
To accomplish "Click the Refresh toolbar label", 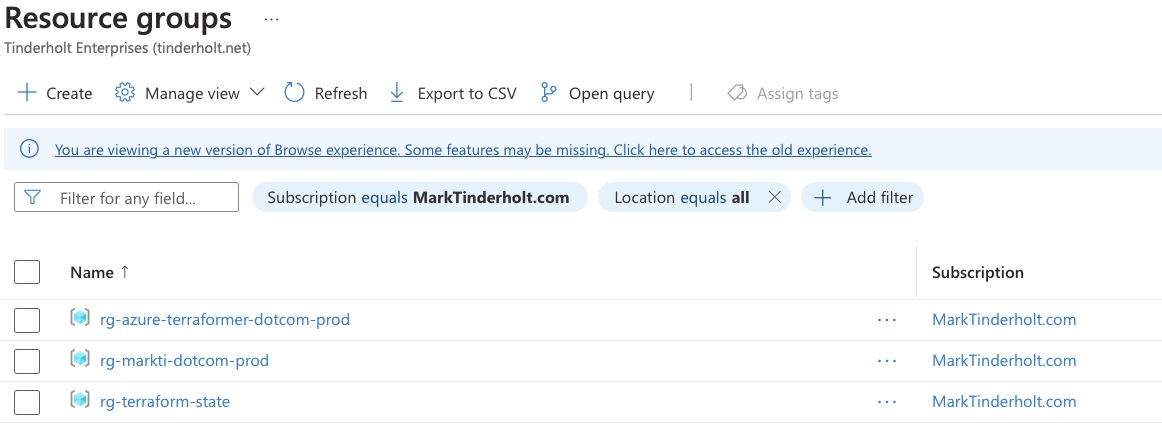I will tap(341, 93).
